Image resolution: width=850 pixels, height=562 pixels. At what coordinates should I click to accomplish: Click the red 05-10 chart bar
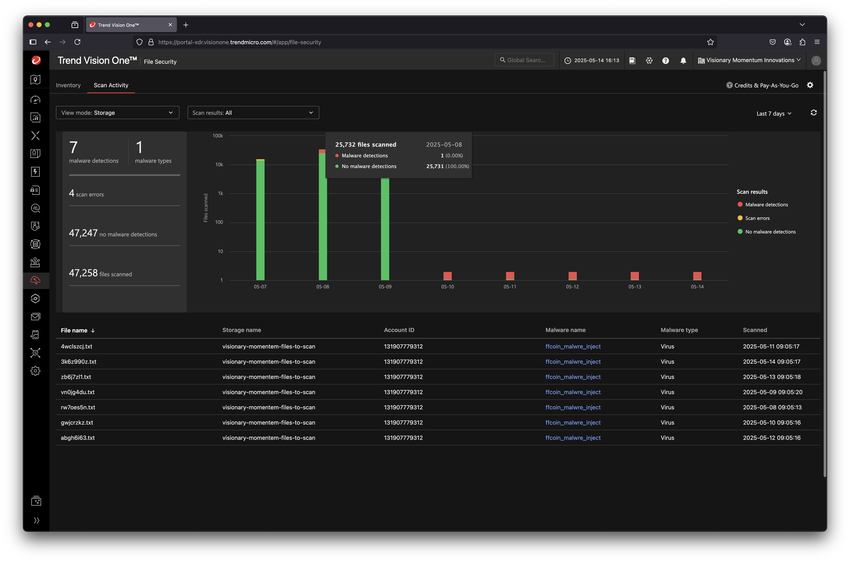[447, 276]
